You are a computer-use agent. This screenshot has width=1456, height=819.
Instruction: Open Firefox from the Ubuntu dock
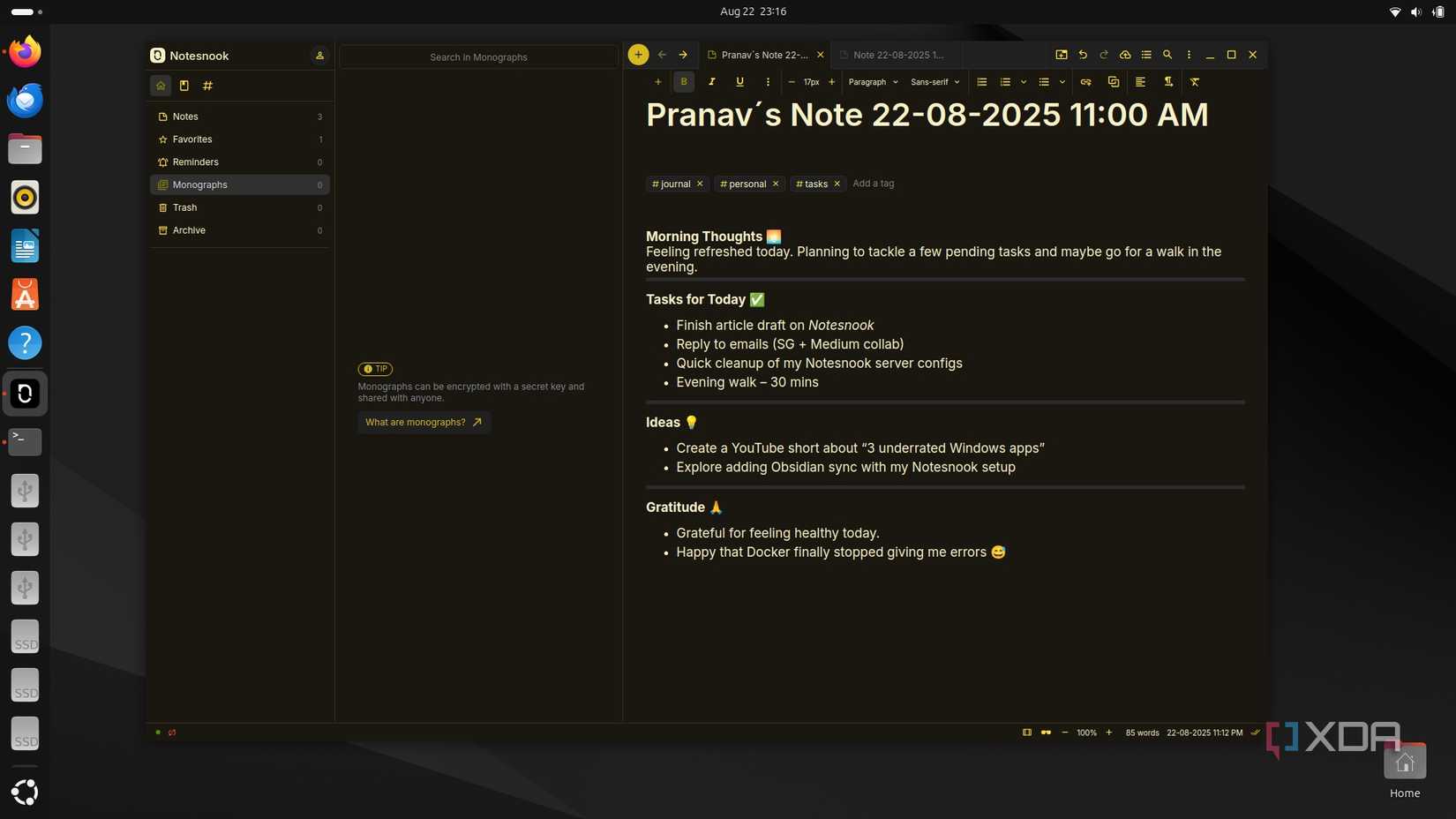pos(25,52)
